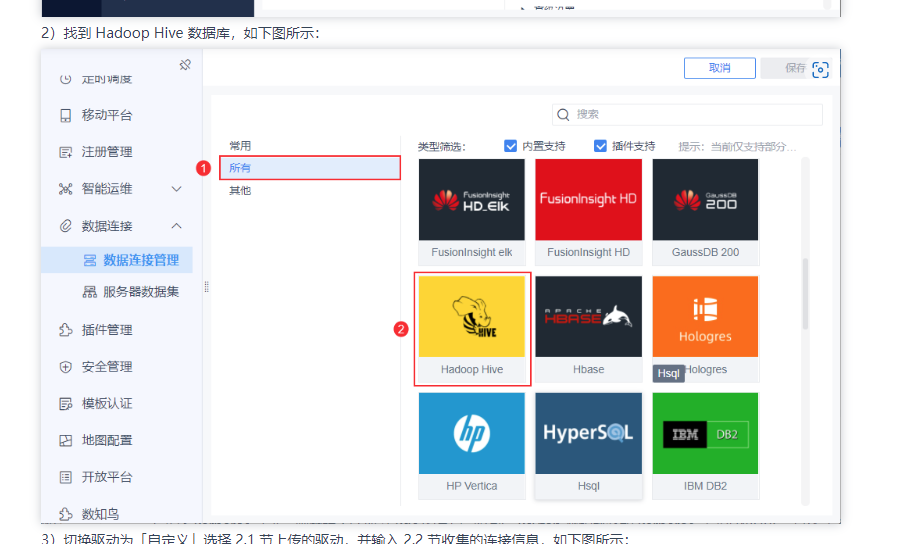This screenshot has height=544, width=909.
Task: Select the Hbase database tile
Action: (588, 328)
